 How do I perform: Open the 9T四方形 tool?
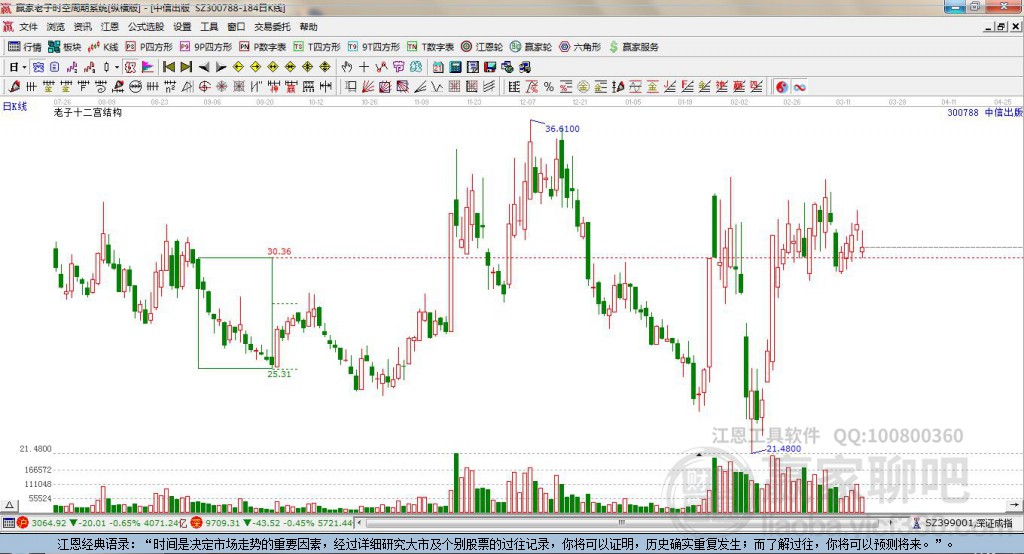[x=373, y=46]
